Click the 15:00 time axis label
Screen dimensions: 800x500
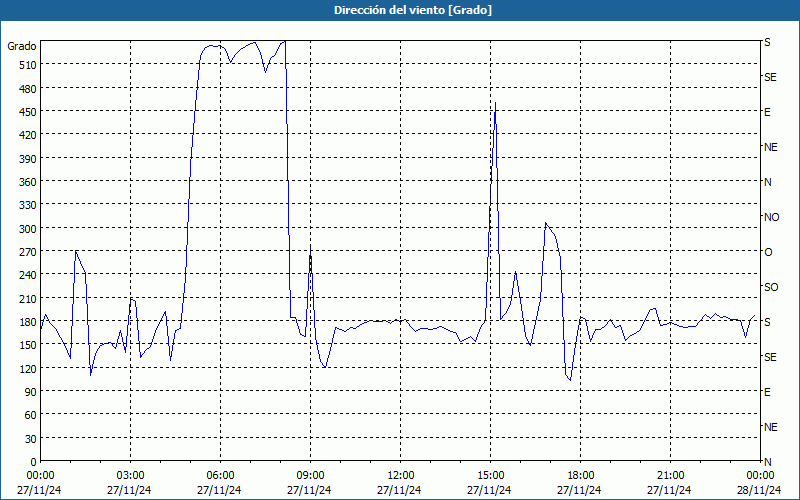coord(490,476)
